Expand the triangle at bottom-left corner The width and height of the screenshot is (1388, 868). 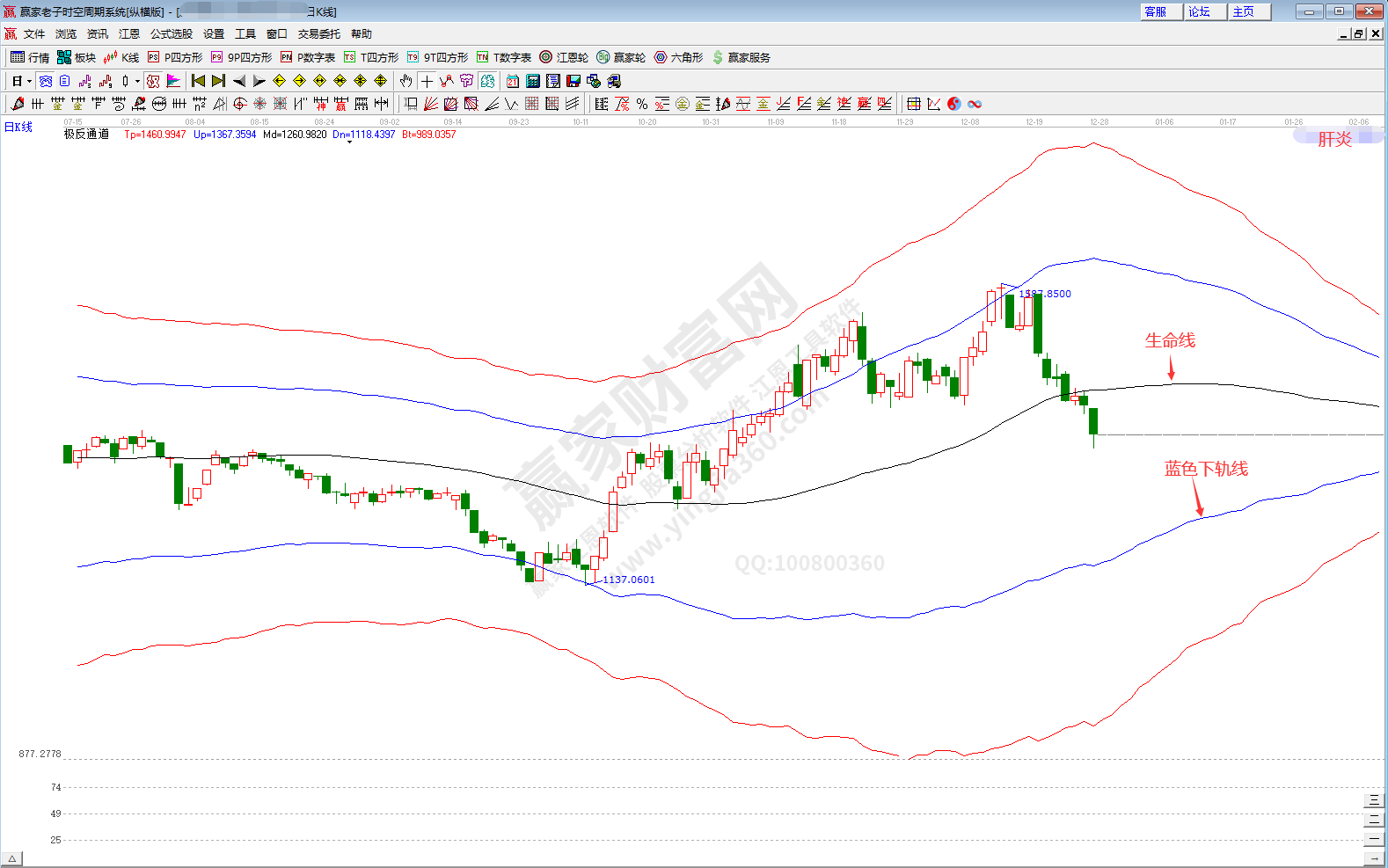11,858
